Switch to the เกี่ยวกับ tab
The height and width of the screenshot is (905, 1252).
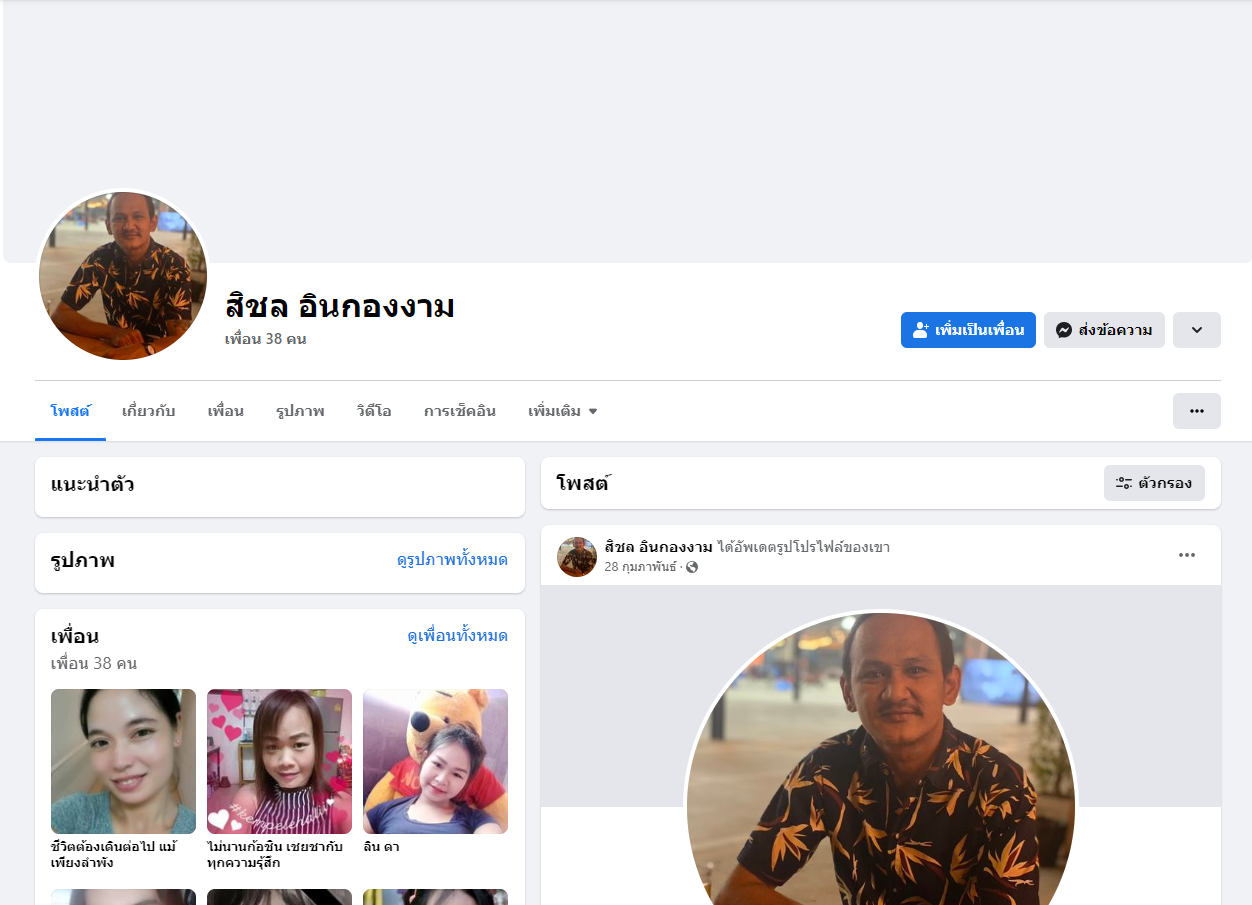[x=148, y=411]
